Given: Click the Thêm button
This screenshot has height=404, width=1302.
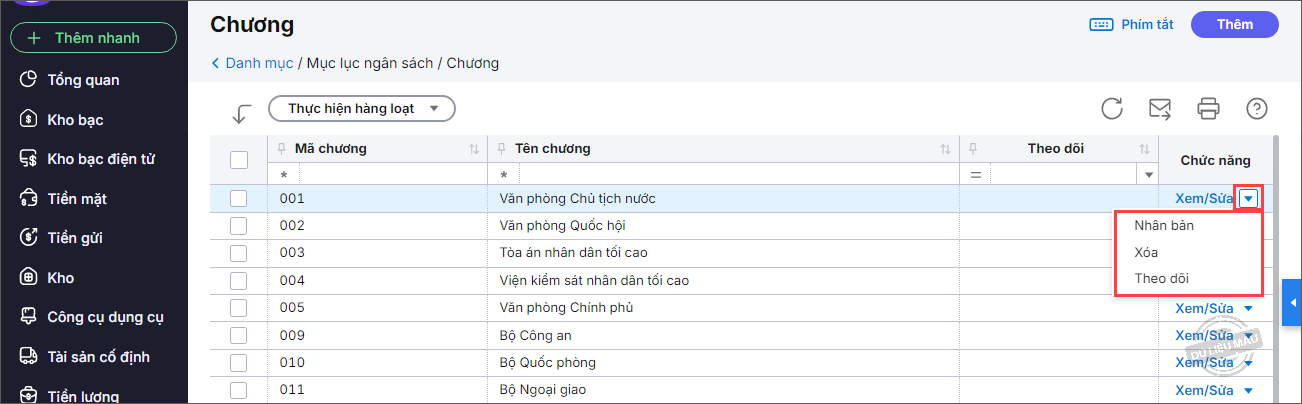Looking at the screenshot, I should pyautogui.click(x=1235, y=24).
